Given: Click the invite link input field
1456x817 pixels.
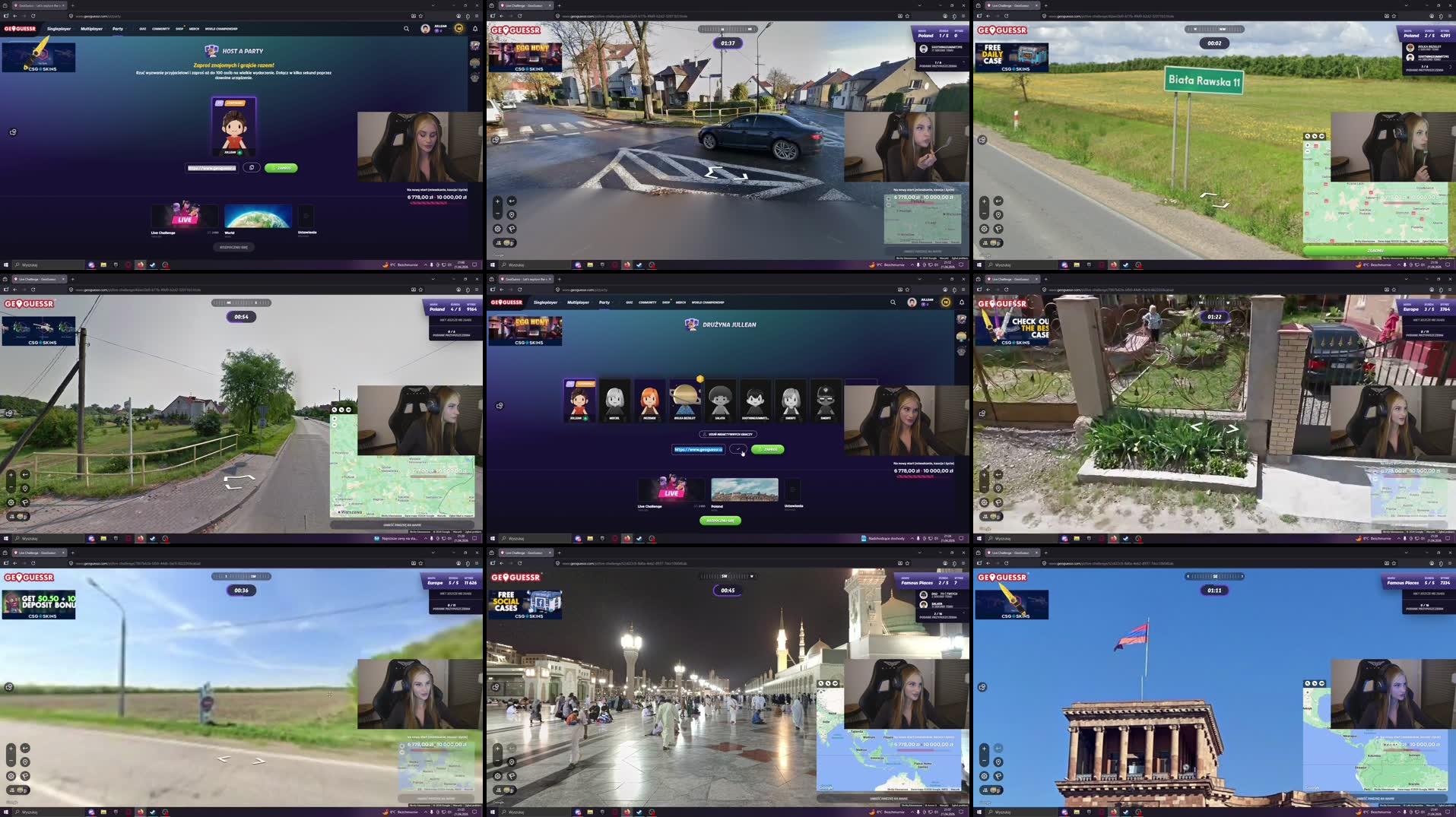Looking at the screenshot, I should click(x=698, y=449).
